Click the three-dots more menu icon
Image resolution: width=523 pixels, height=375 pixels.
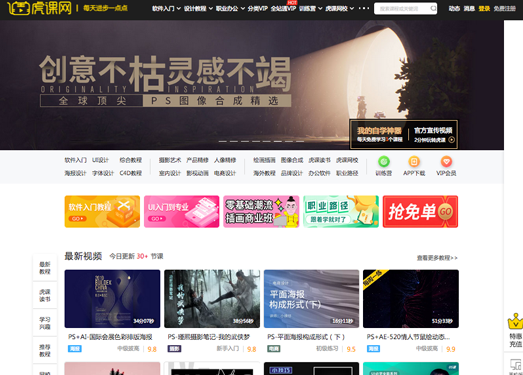click(x=364, y=8)
